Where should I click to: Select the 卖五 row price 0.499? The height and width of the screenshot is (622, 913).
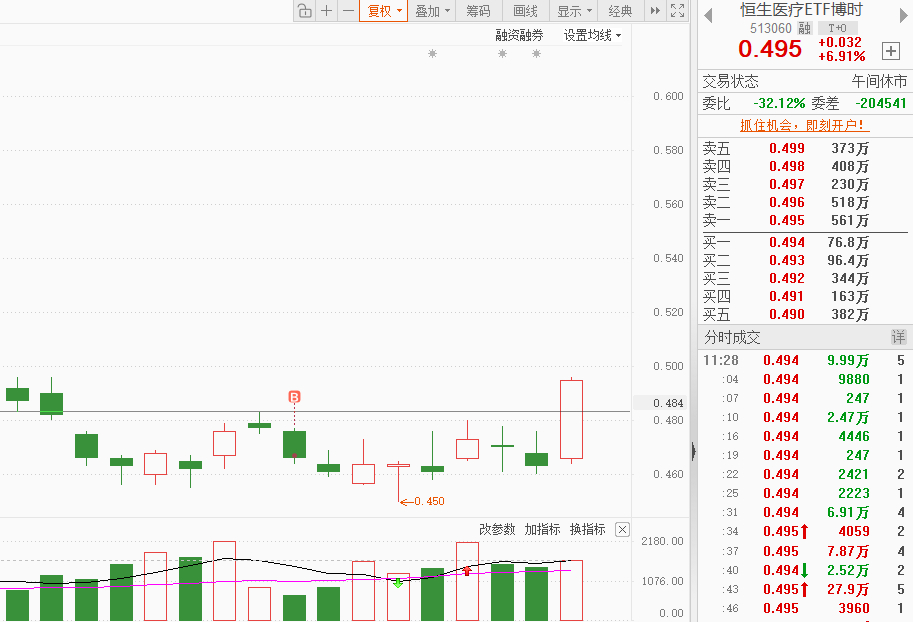(787, 149)
